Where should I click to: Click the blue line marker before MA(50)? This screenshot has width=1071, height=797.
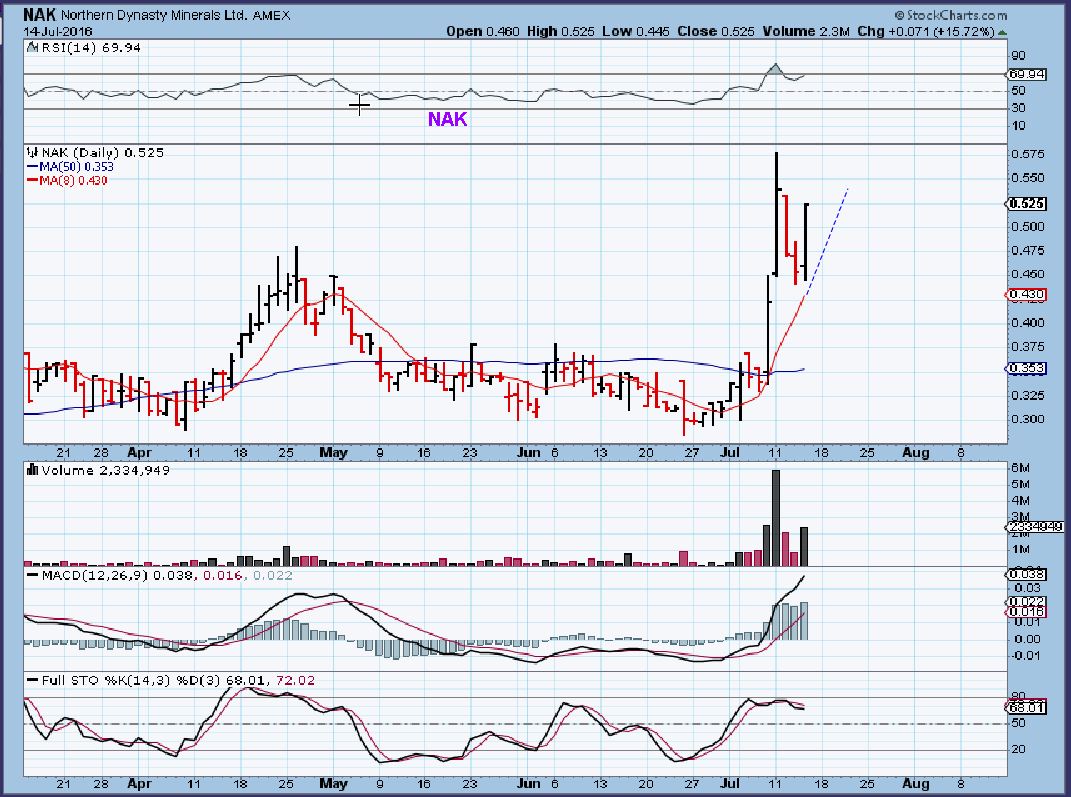click(32, 166)
